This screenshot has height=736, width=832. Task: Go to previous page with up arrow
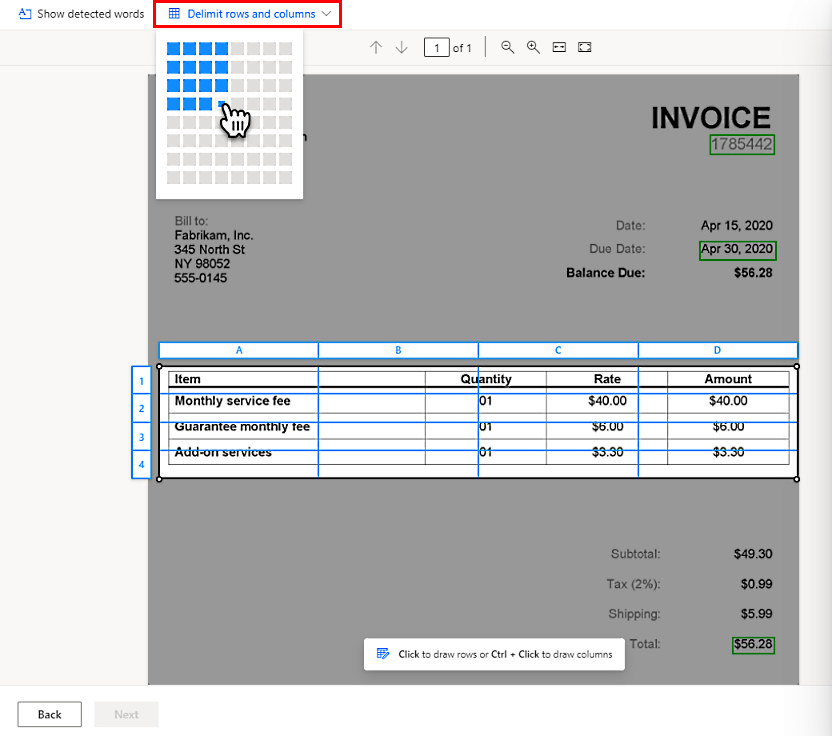pyautogui.click(x=377, y=47)
